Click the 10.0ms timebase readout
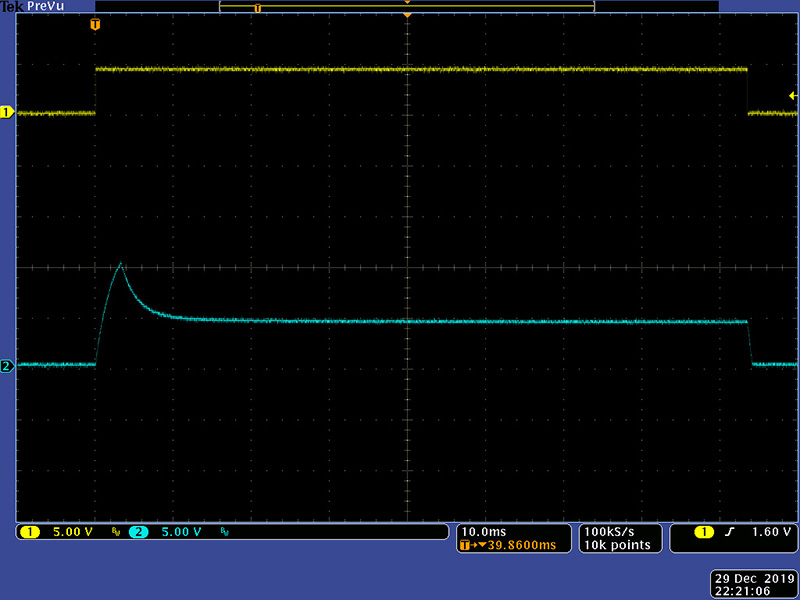The width and height of the screenshot is (800, 600). tap(482, 531)
